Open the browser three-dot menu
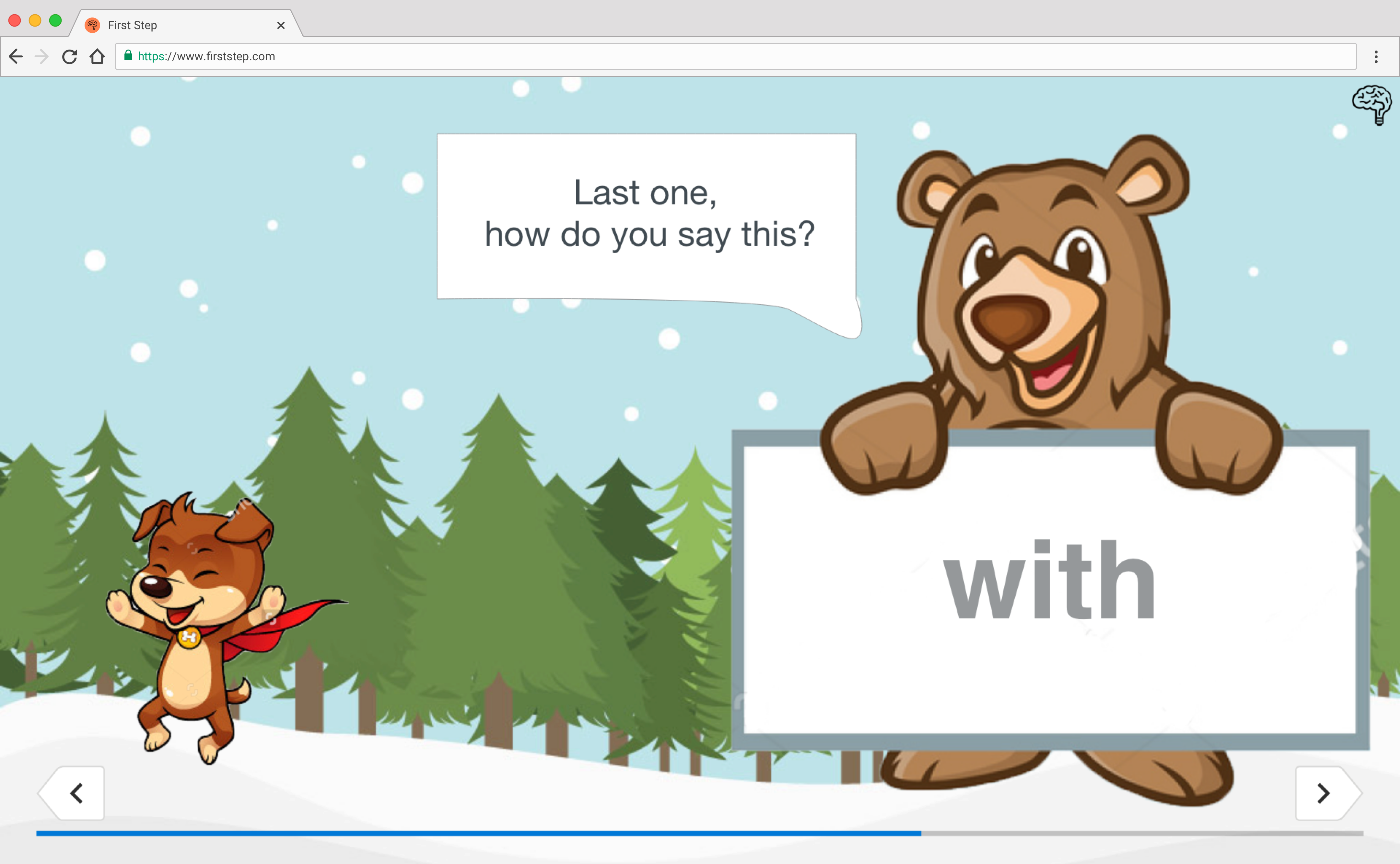Image resolution: width=1400 pixels, height=864 pixels. (x=1376, y=56)
